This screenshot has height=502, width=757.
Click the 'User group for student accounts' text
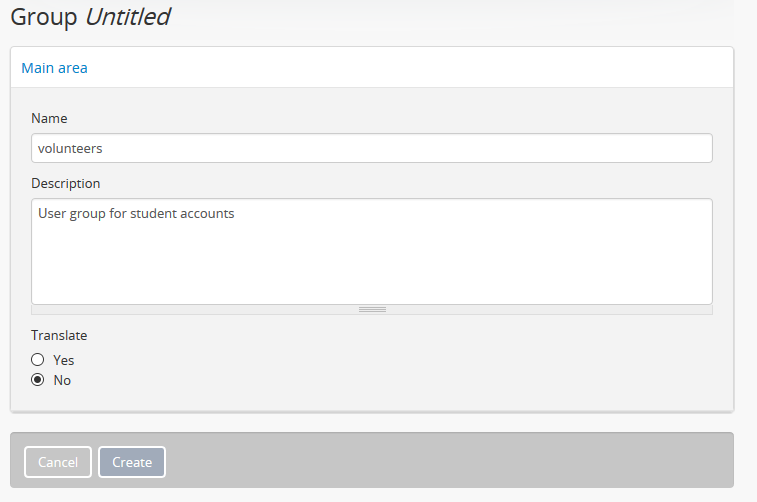coord(136,213)
